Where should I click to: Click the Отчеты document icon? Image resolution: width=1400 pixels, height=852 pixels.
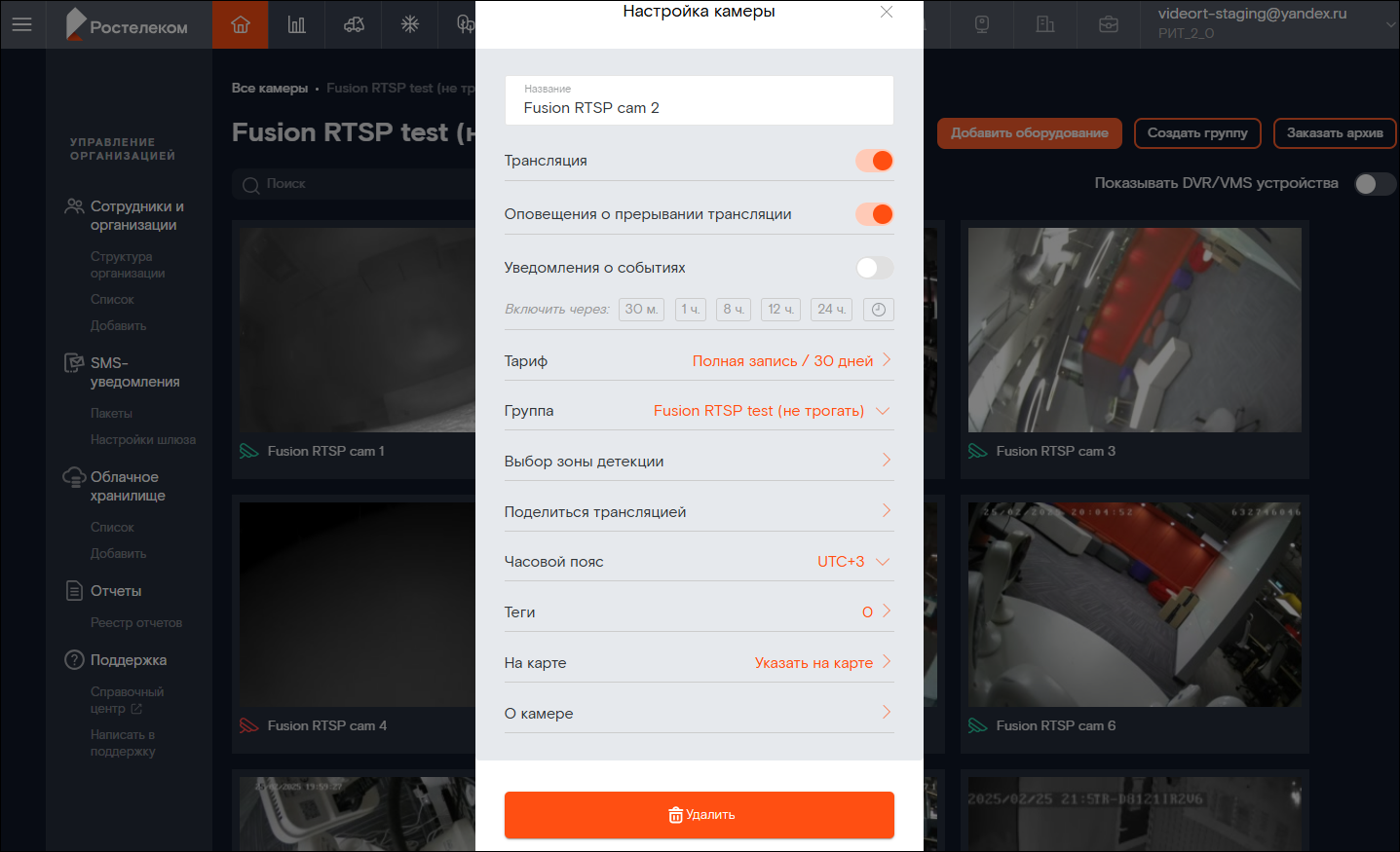pos(74,591)
